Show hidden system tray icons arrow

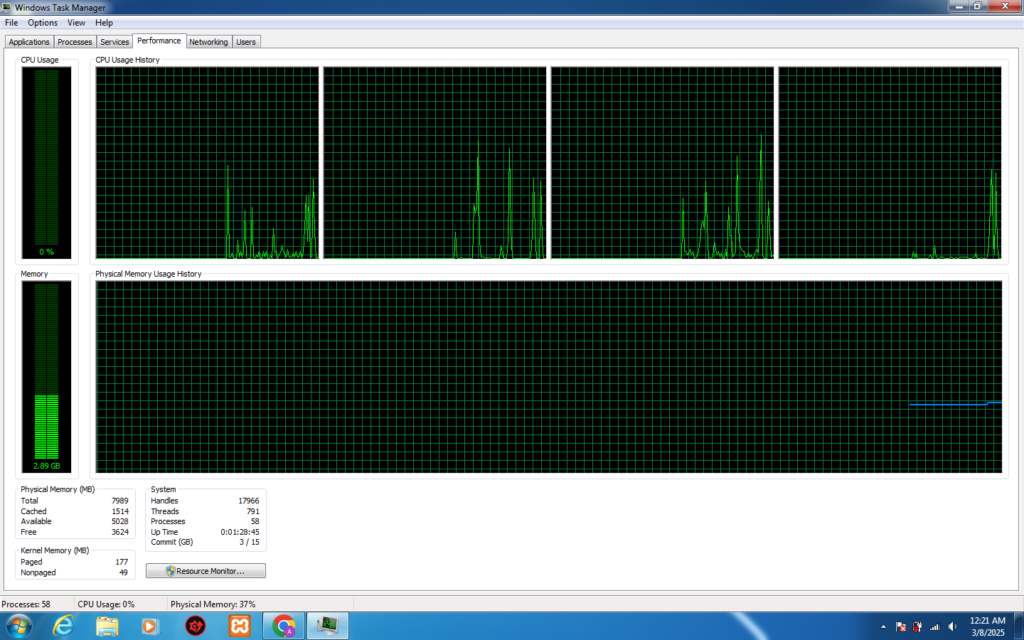tap(884, 627)
